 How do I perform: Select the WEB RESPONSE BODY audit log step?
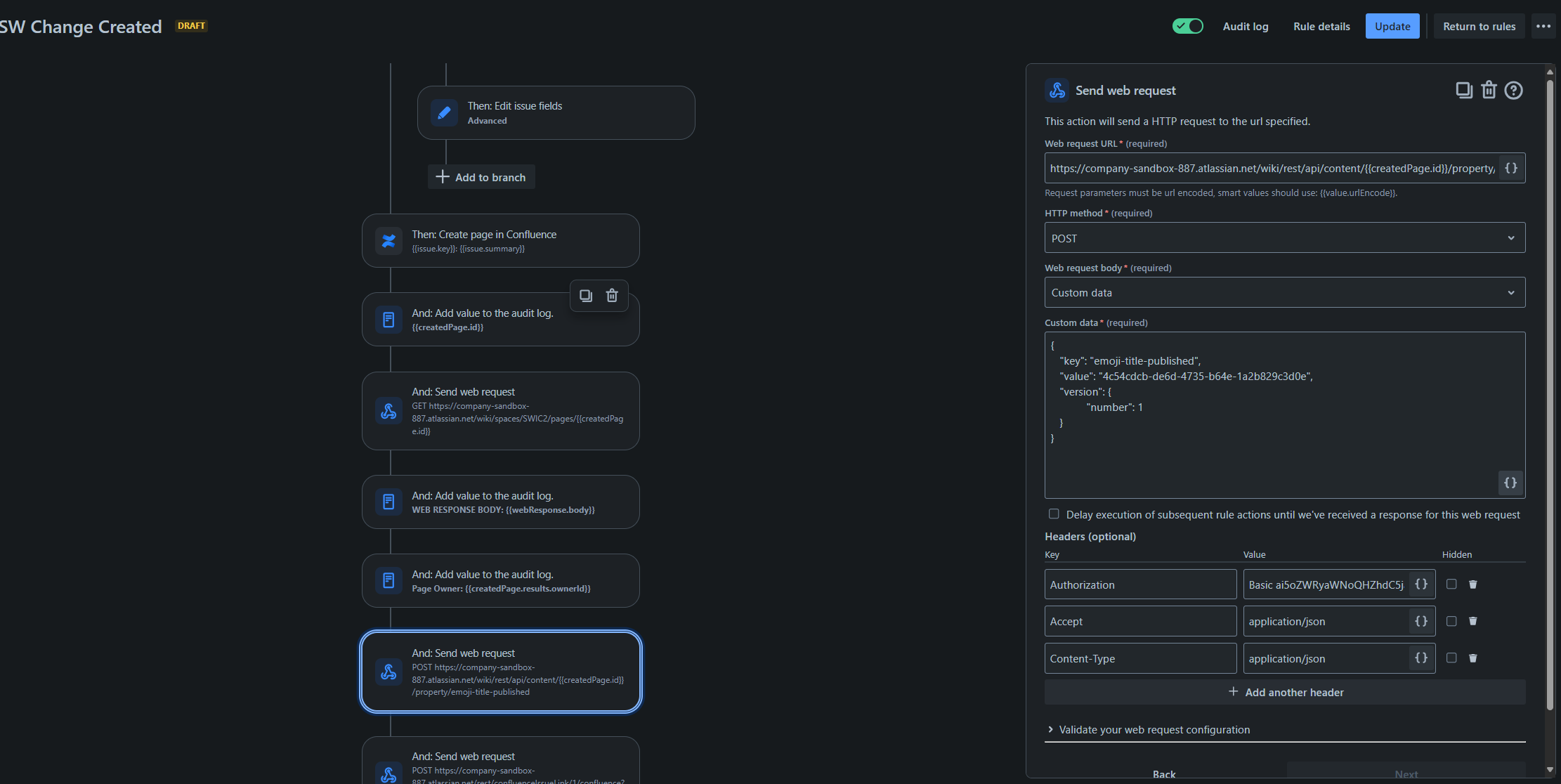pos(501,502)
